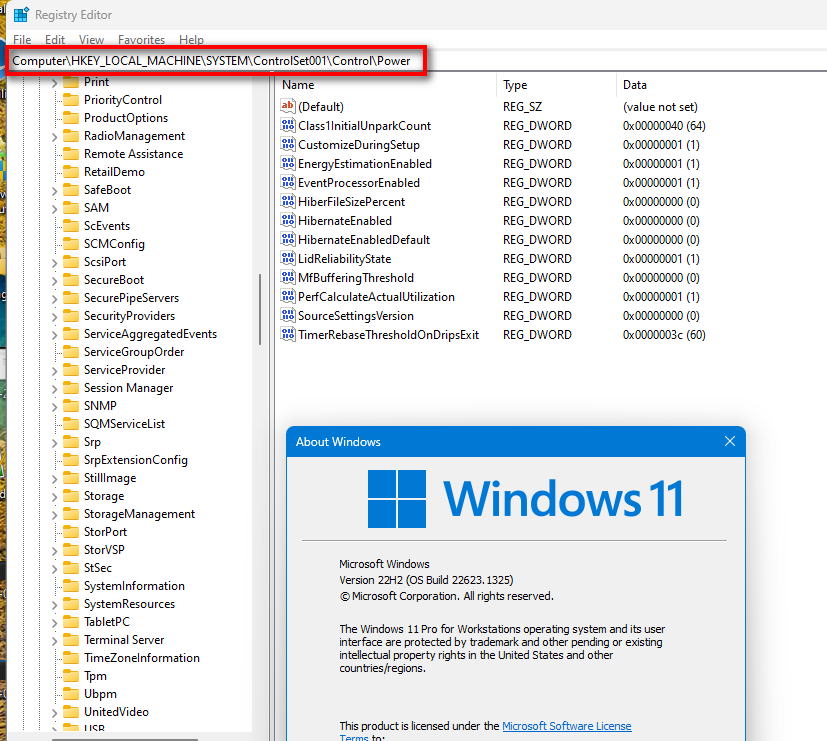Image resolution: width=827 pixels, height=741 pixels.
Task: Click the Tpm folder icon
Action: (x=71, y=676)
